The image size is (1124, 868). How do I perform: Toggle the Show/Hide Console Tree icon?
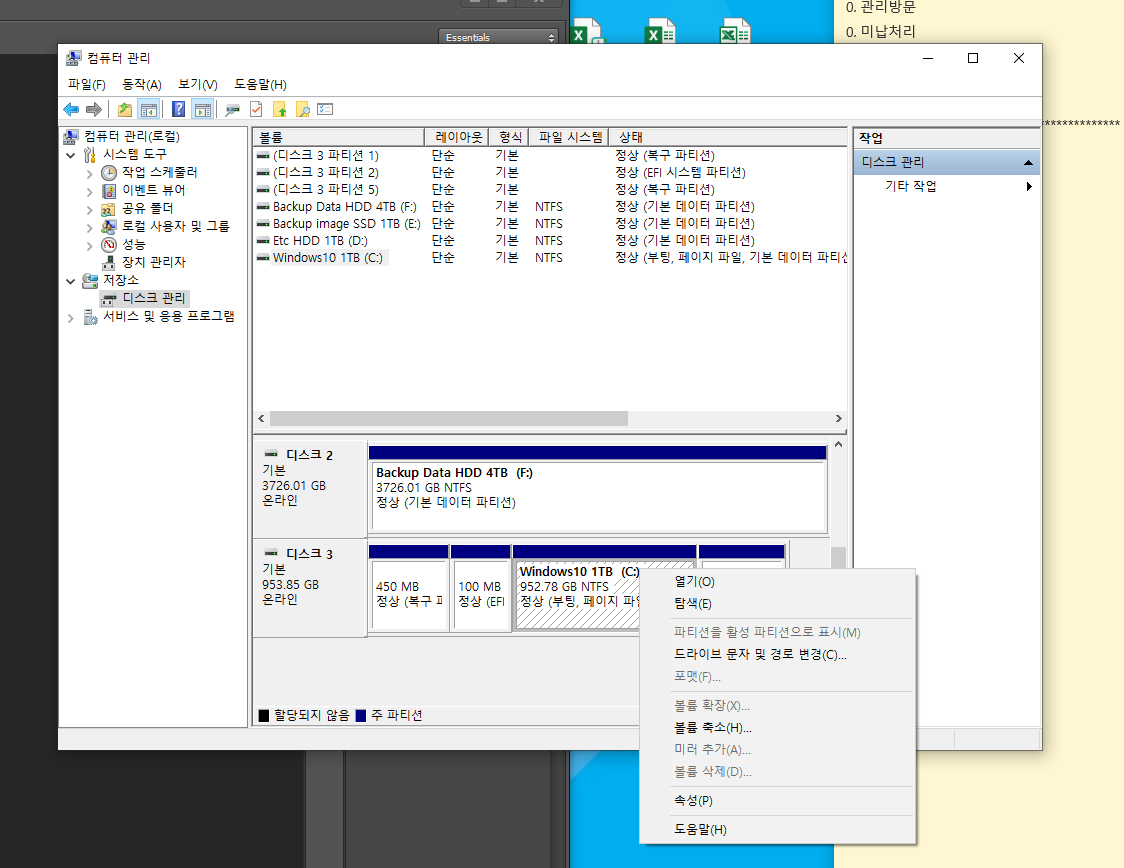(148, 110)
